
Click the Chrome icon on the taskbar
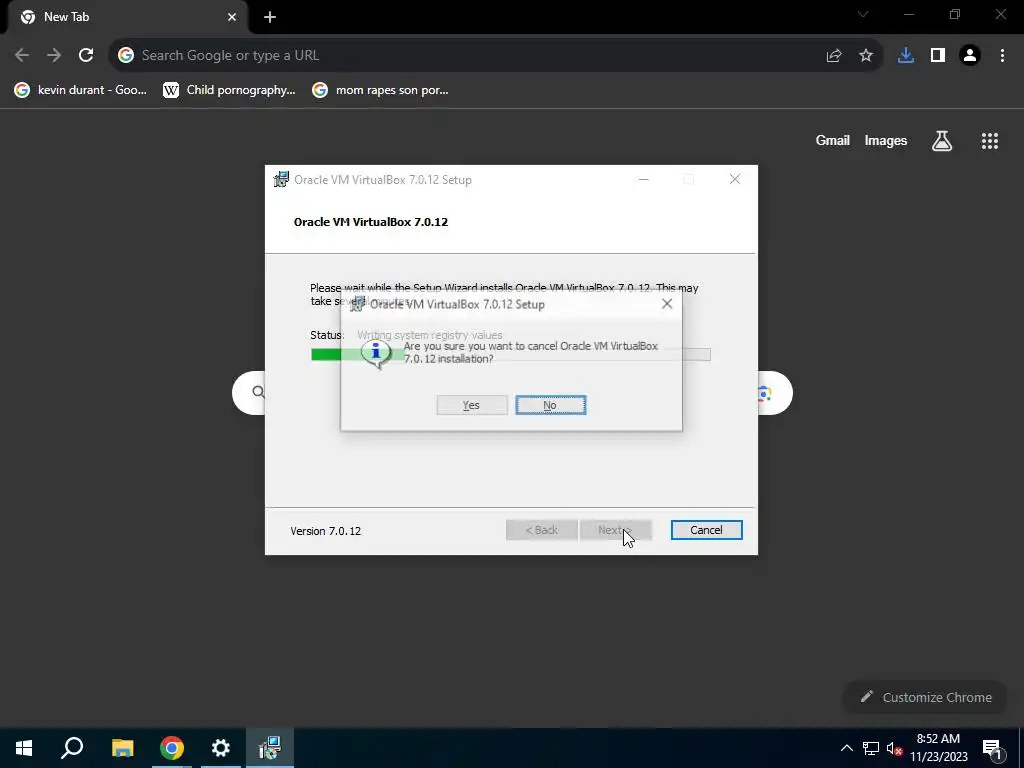point(172,748)
